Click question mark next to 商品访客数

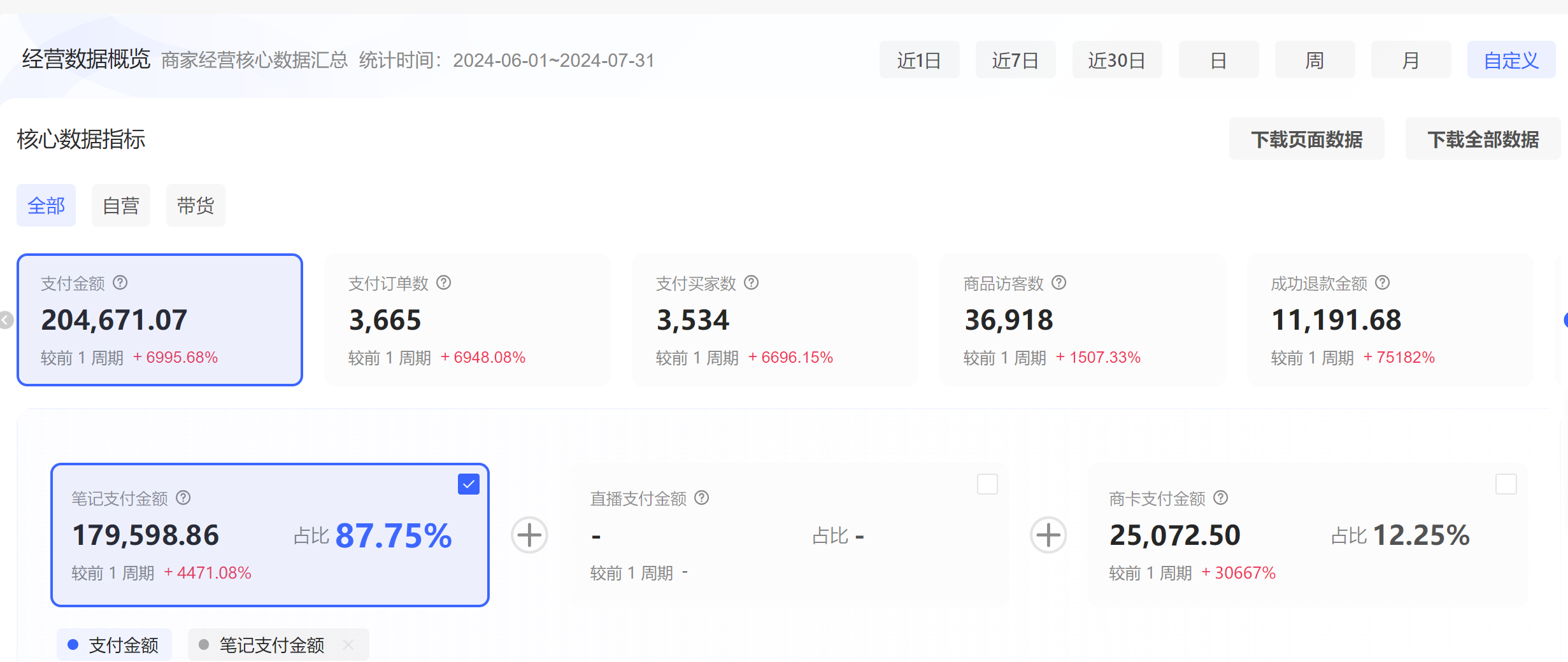pyautogui.click(x=1058, y=283)
